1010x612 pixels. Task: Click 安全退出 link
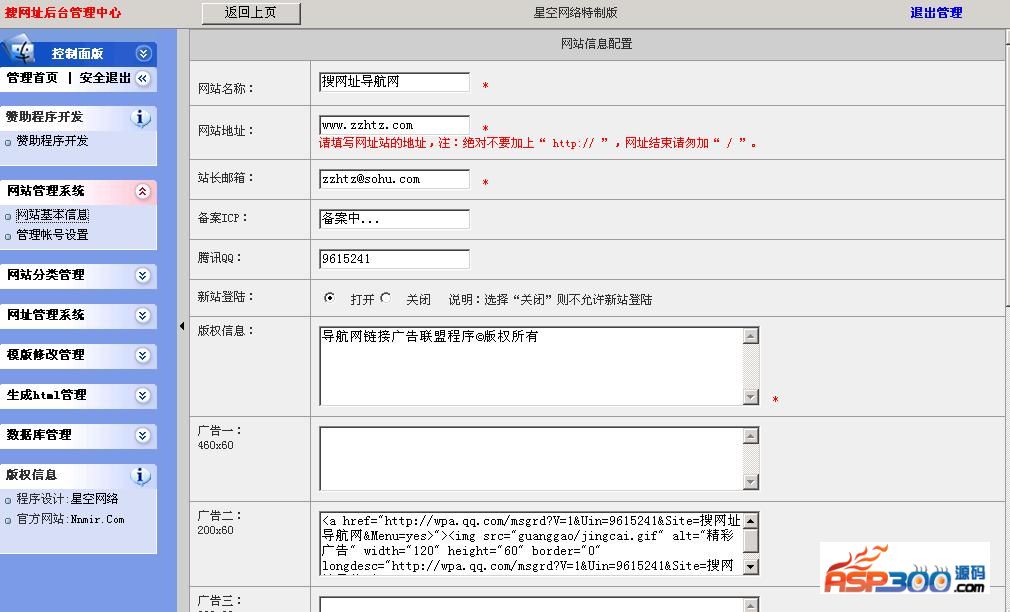coord(105,78)
